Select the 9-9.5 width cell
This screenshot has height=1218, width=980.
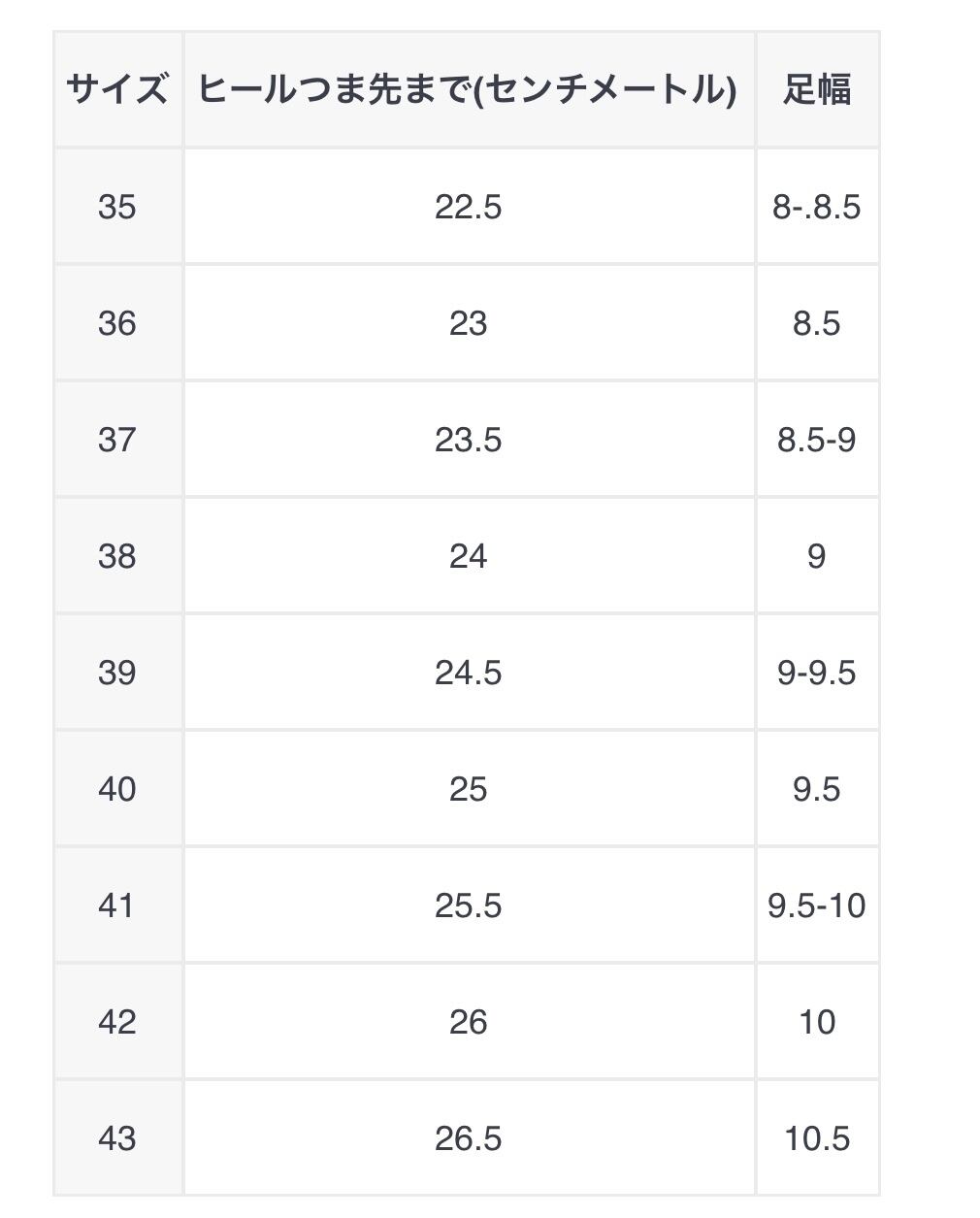[817, 673]
